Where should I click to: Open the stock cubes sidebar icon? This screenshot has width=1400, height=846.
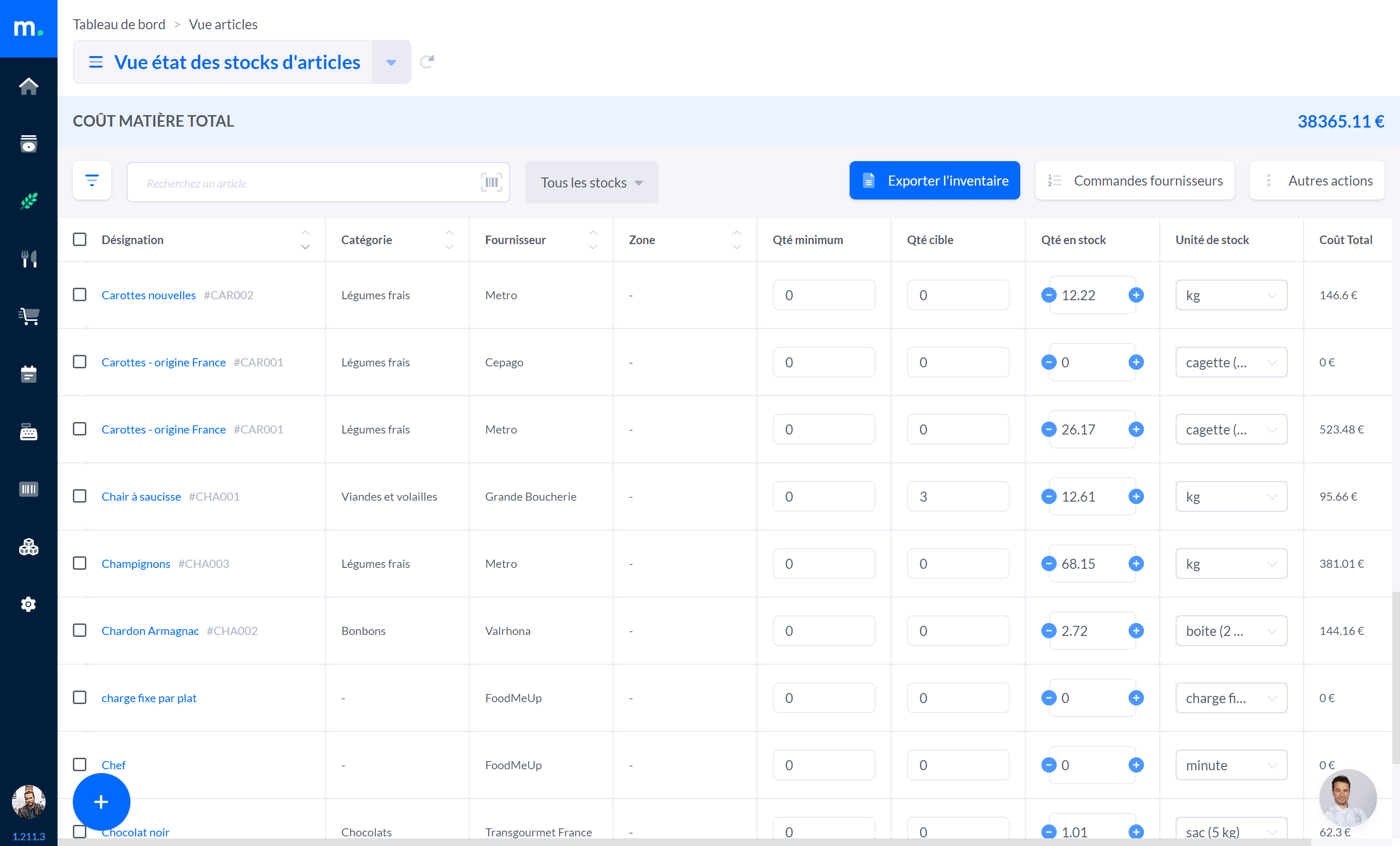point(28,547)
